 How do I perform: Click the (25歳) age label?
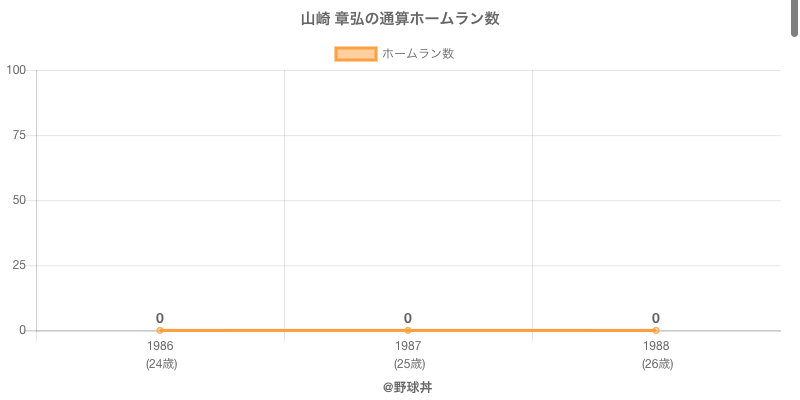pyautogui.click(x=408, y=364)
